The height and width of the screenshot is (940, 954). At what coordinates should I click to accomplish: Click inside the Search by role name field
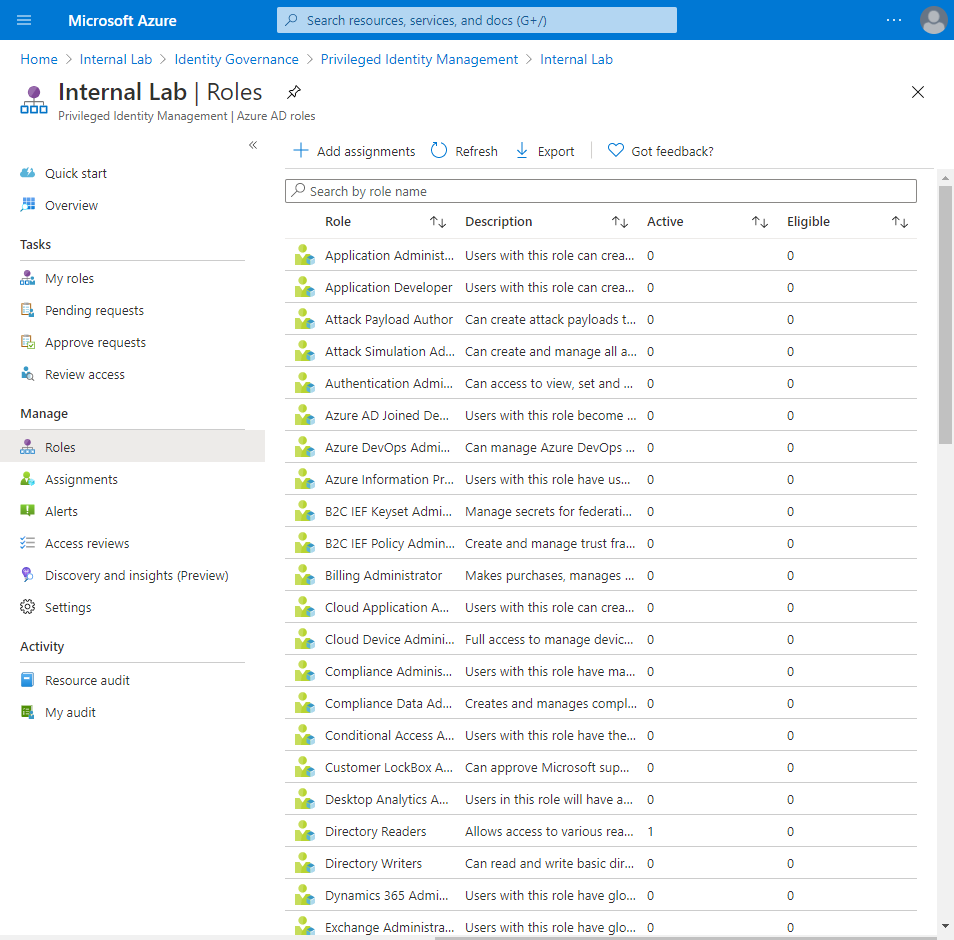coord(600,191)
